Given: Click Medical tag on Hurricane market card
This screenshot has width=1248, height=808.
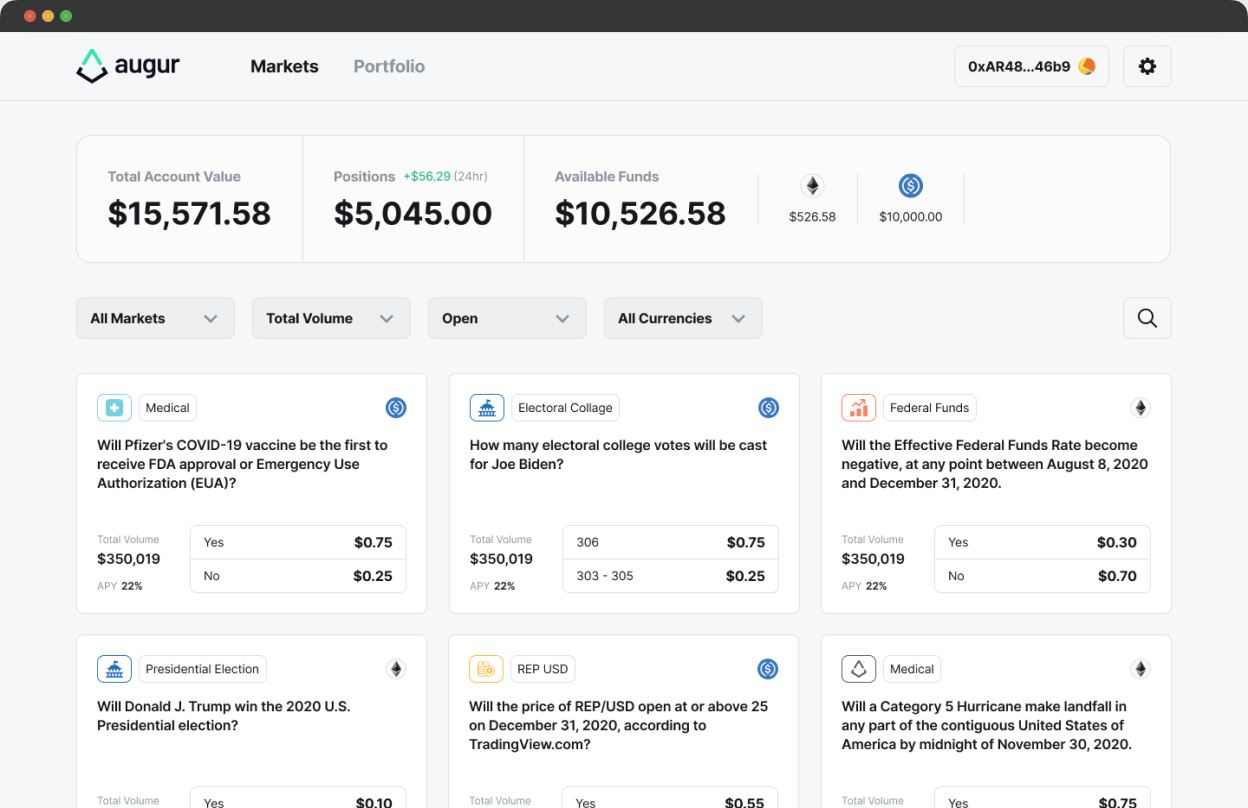Looking at the screenshot, I should pyautogui.click(x=912, y=669).
